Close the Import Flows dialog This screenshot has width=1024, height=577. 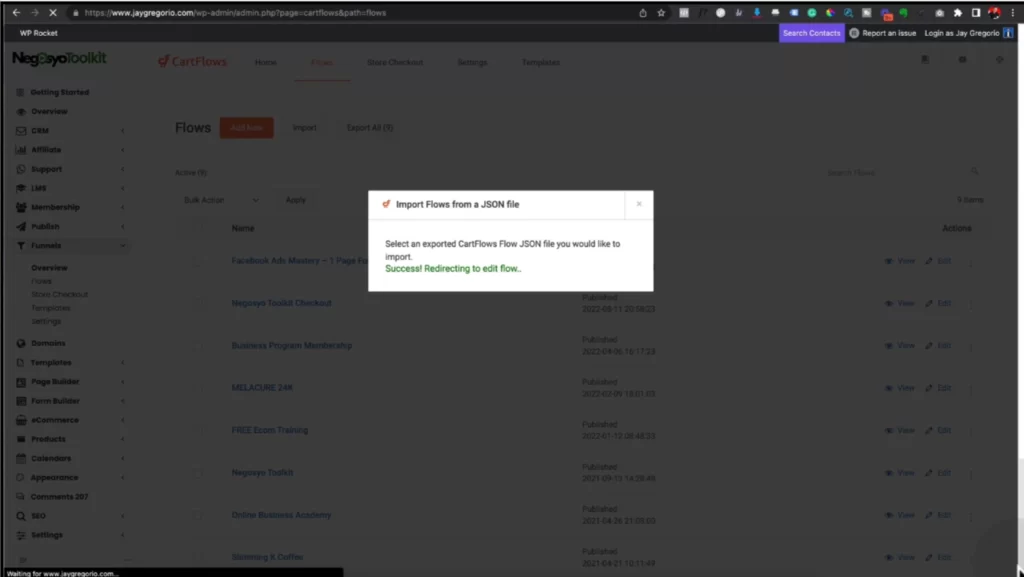(639, 204)
